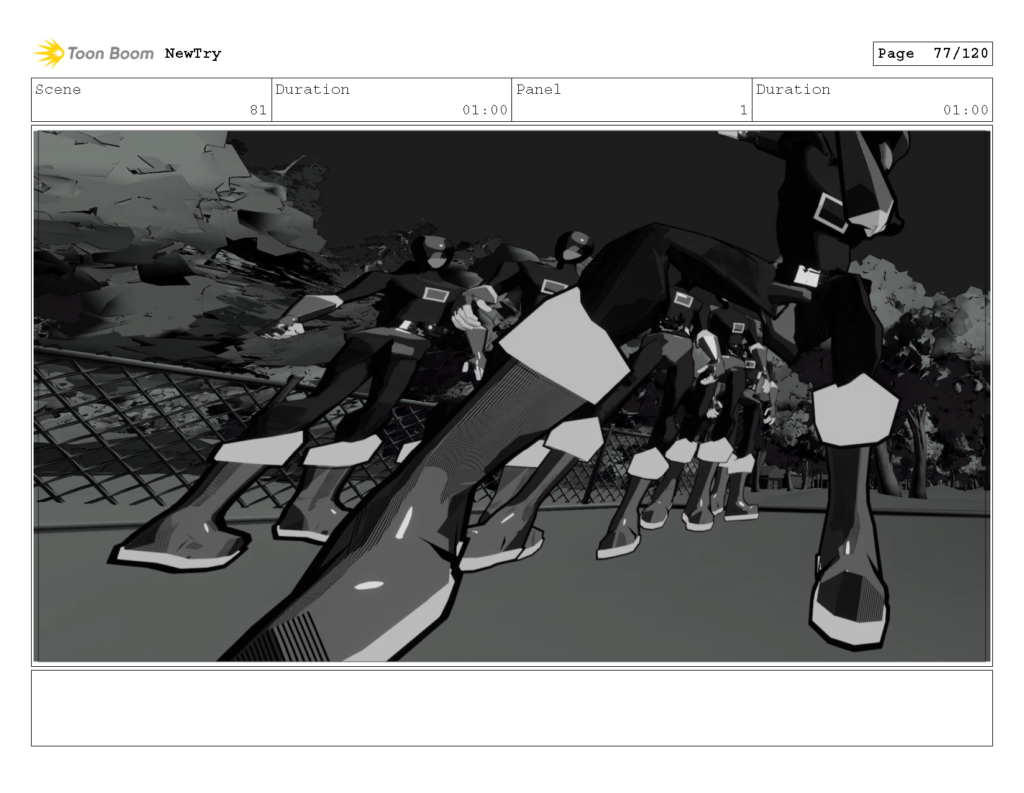Image resolution: width=1024 pixels, height=793 pixels.
Task: Select the panel number 1 field
Action: click(741, 111)
